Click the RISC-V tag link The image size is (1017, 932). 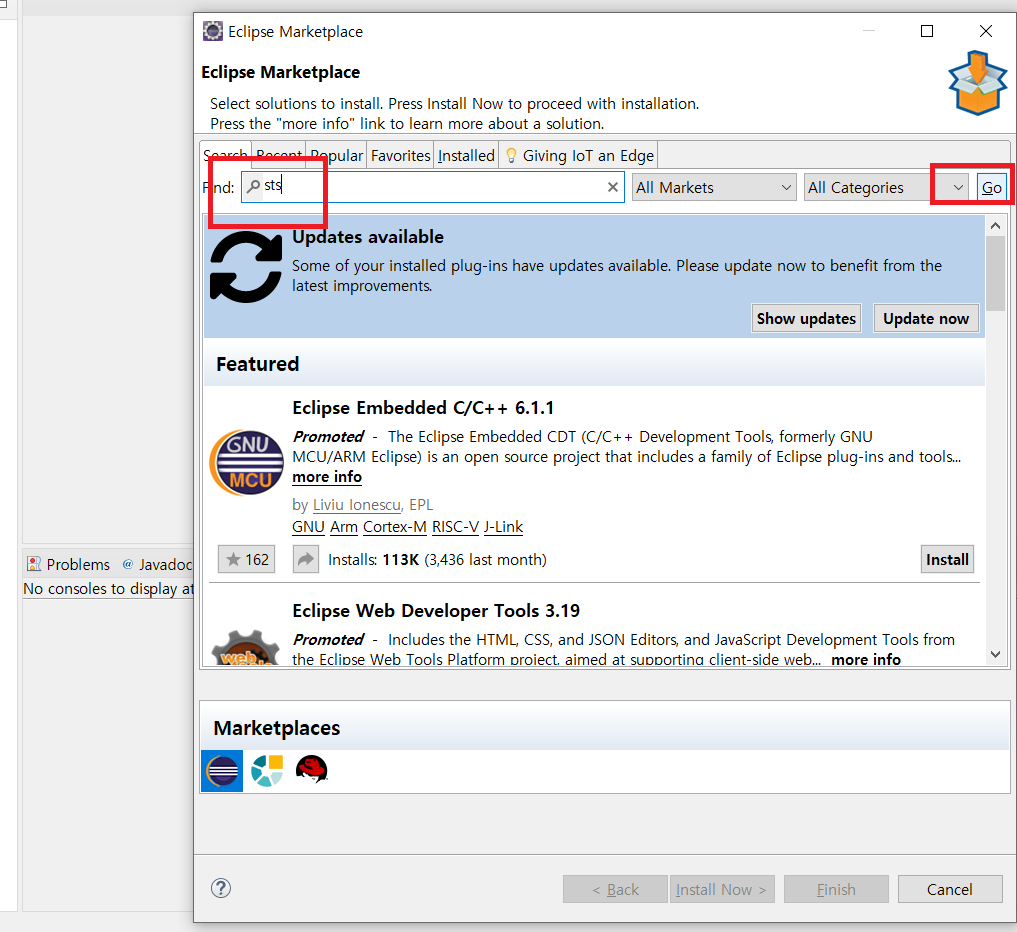point(455,527)
